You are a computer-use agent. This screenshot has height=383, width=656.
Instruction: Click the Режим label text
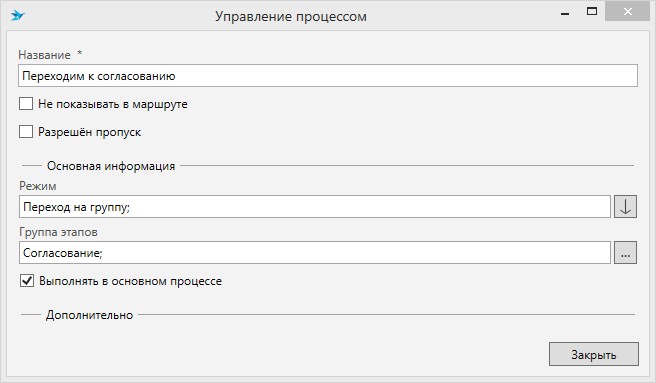(38, 185)
